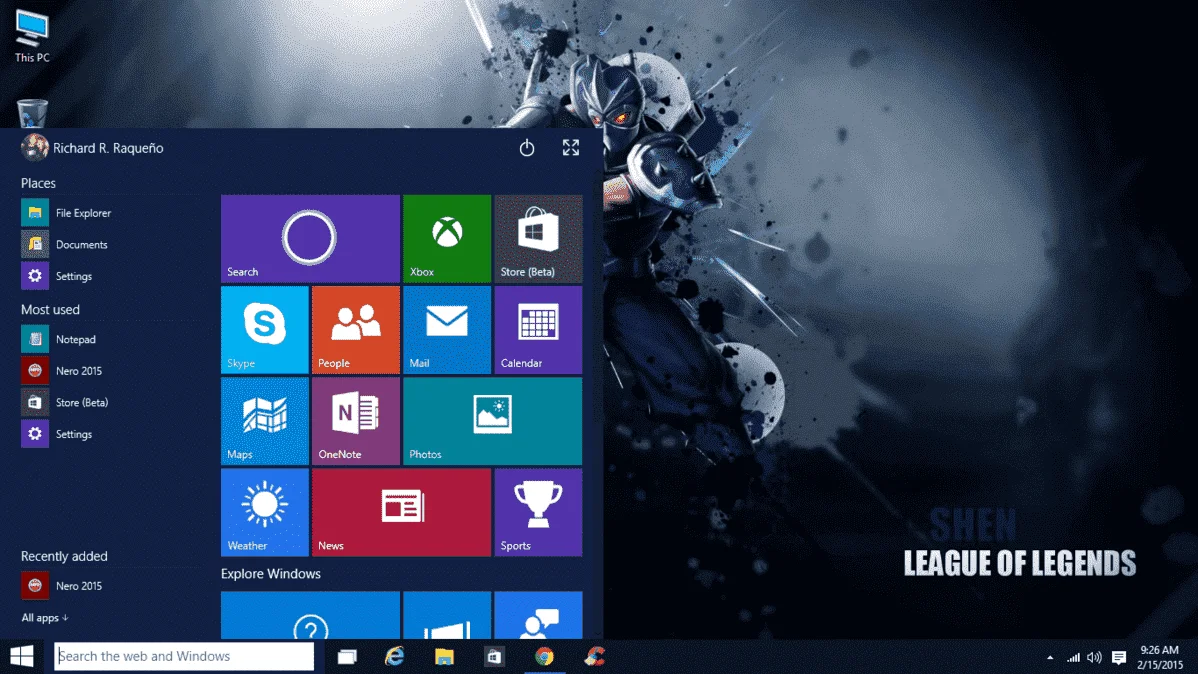Open the Sports tile
The height and width of the screenshot is (674, 1198).
coord(538,512)
